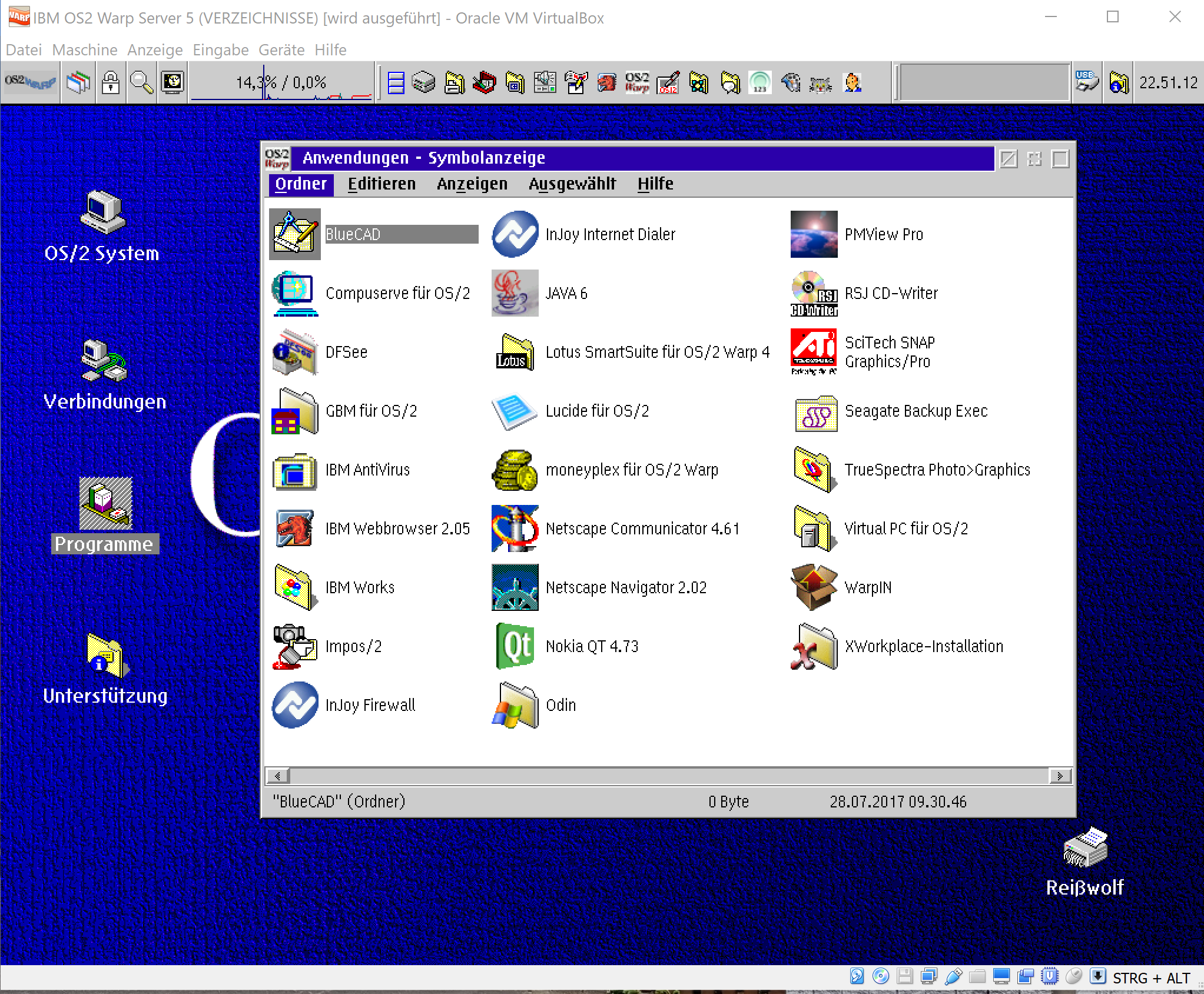
Task: Click the gray cat face icon in WarpCenter
Action: point(821,83)
